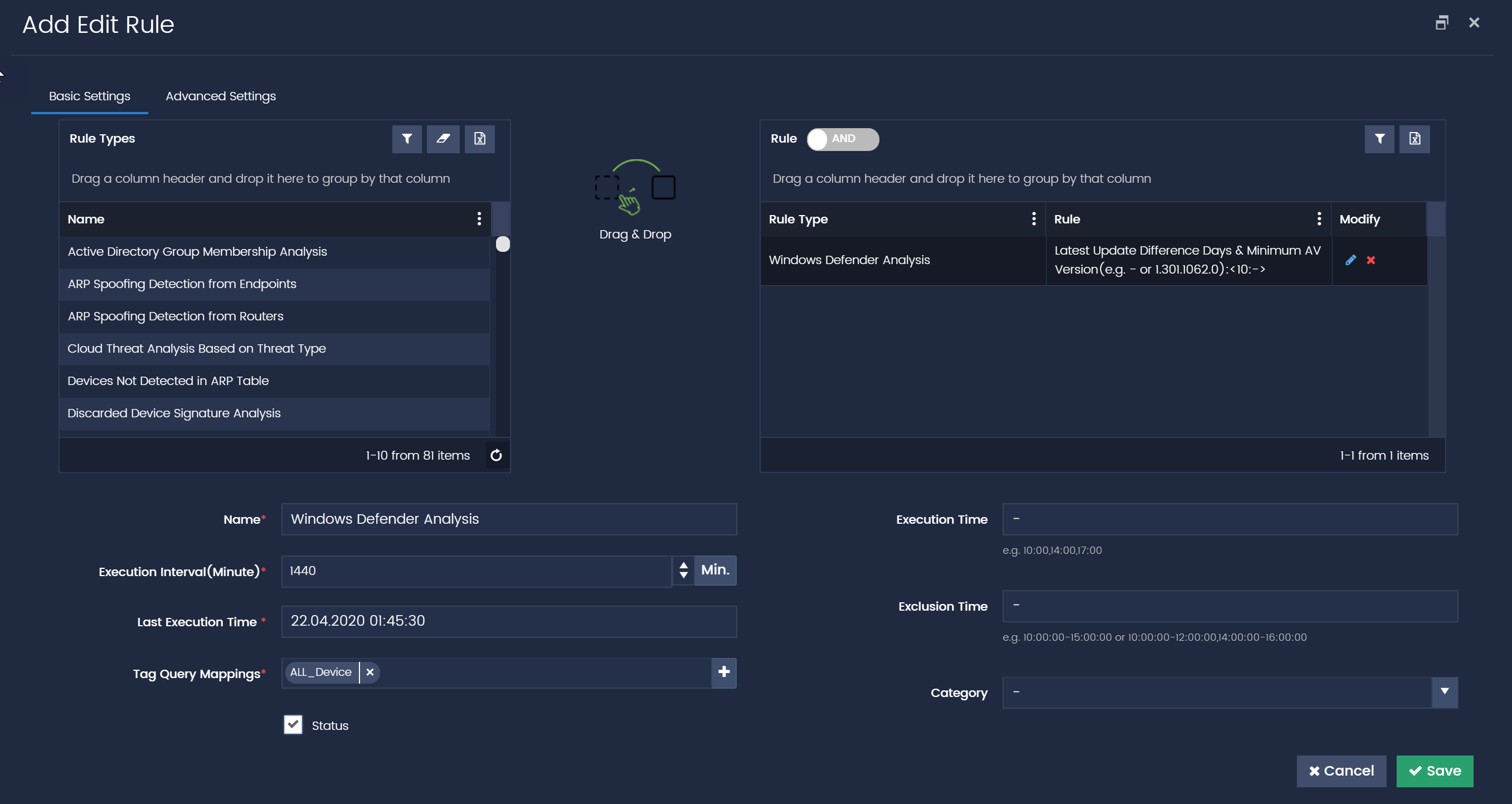Click Windows Defender Analysis rule type cell

[903, 260]
